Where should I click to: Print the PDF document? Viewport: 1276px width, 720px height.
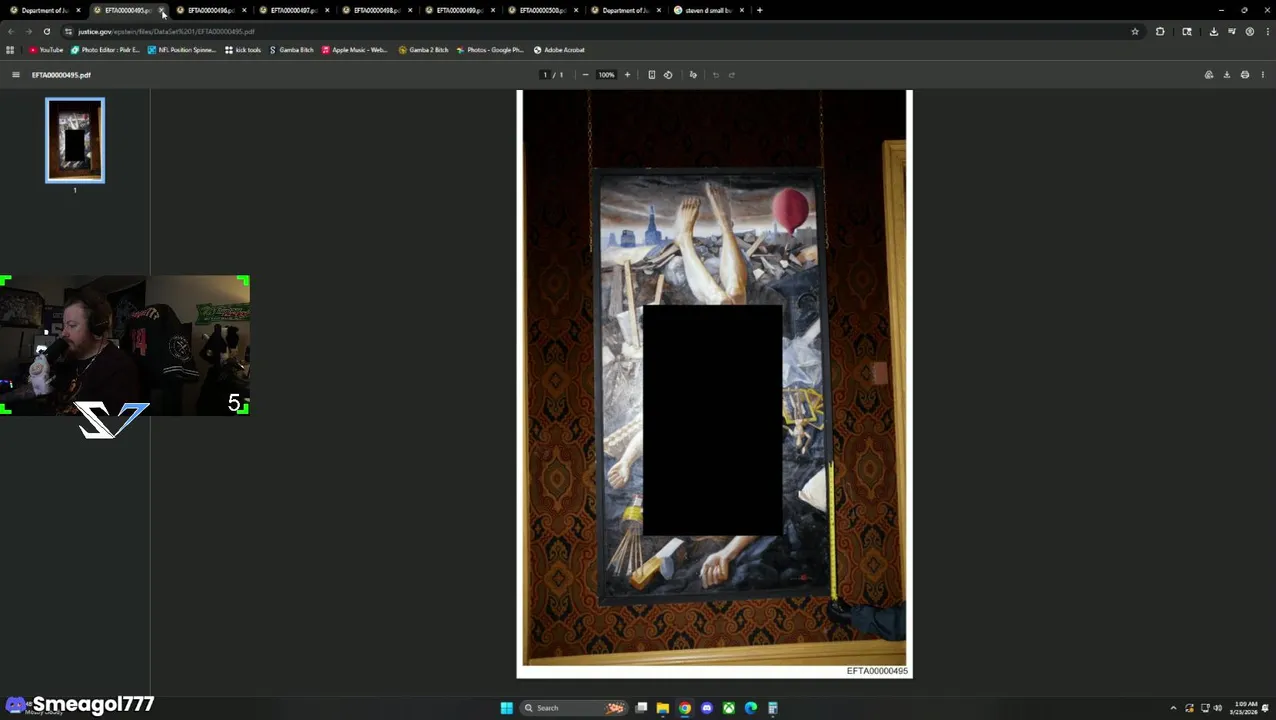[1245, 75]
